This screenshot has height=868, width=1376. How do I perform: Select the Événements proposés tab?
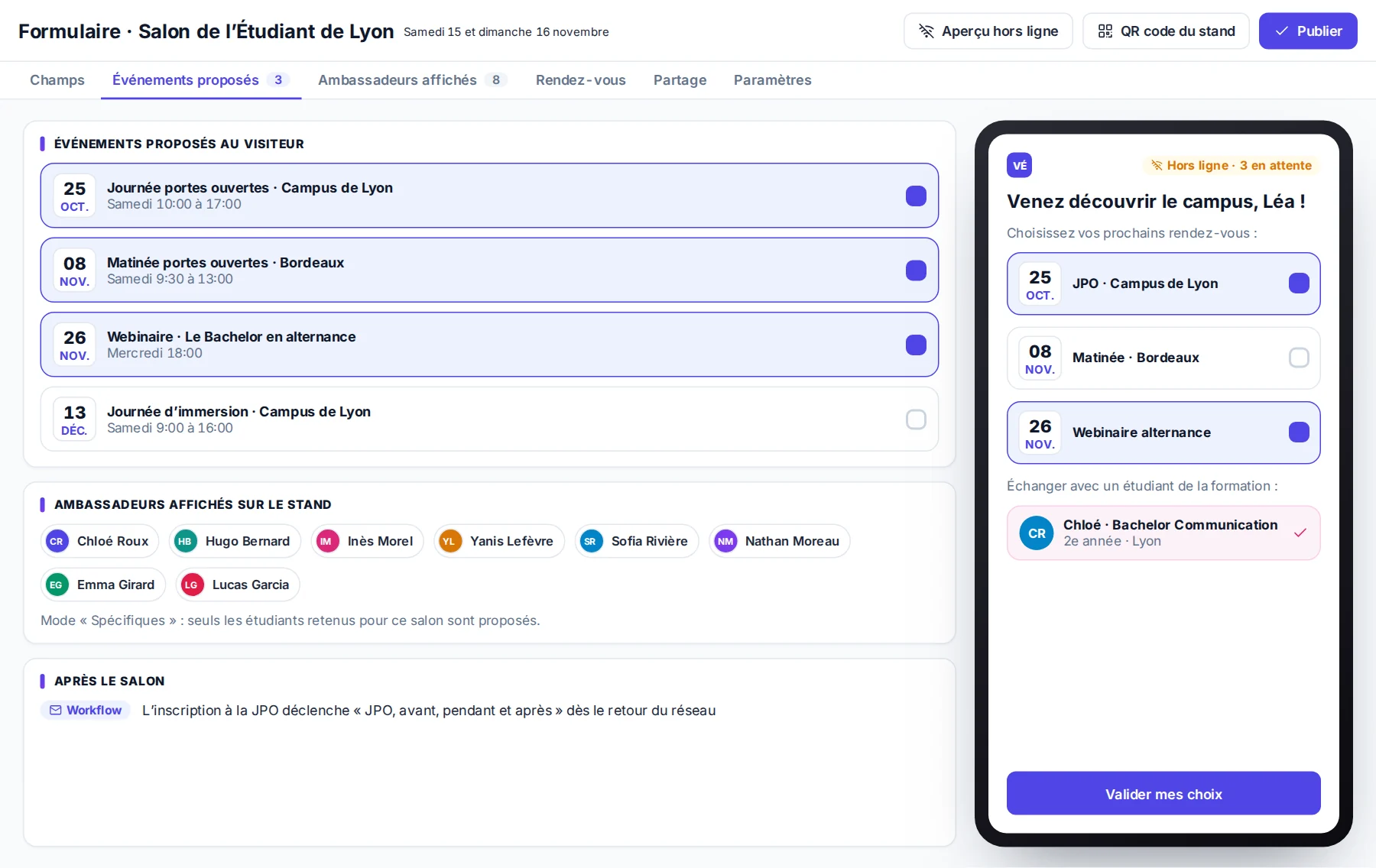pyautogui.click(x=201, y=80)
